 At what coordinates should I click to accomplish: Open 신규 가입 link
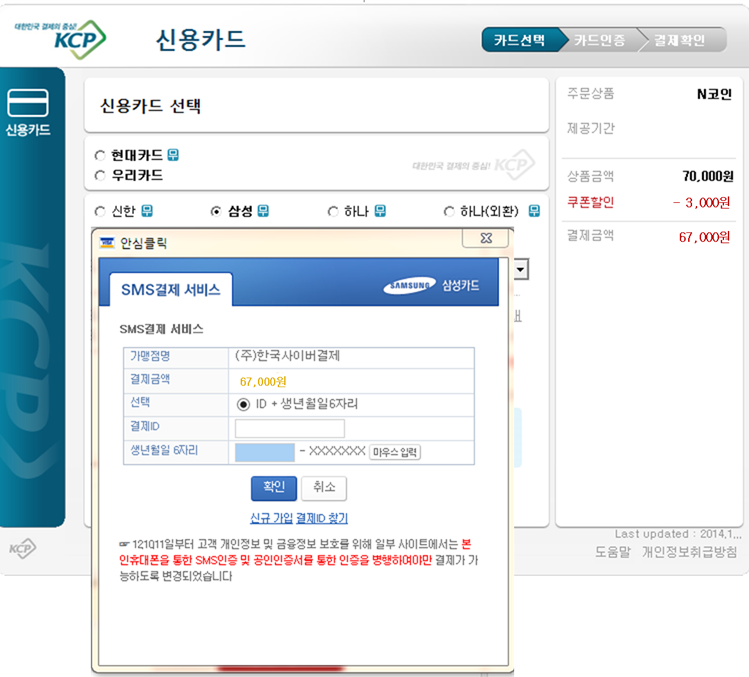(x=271, y=518)
